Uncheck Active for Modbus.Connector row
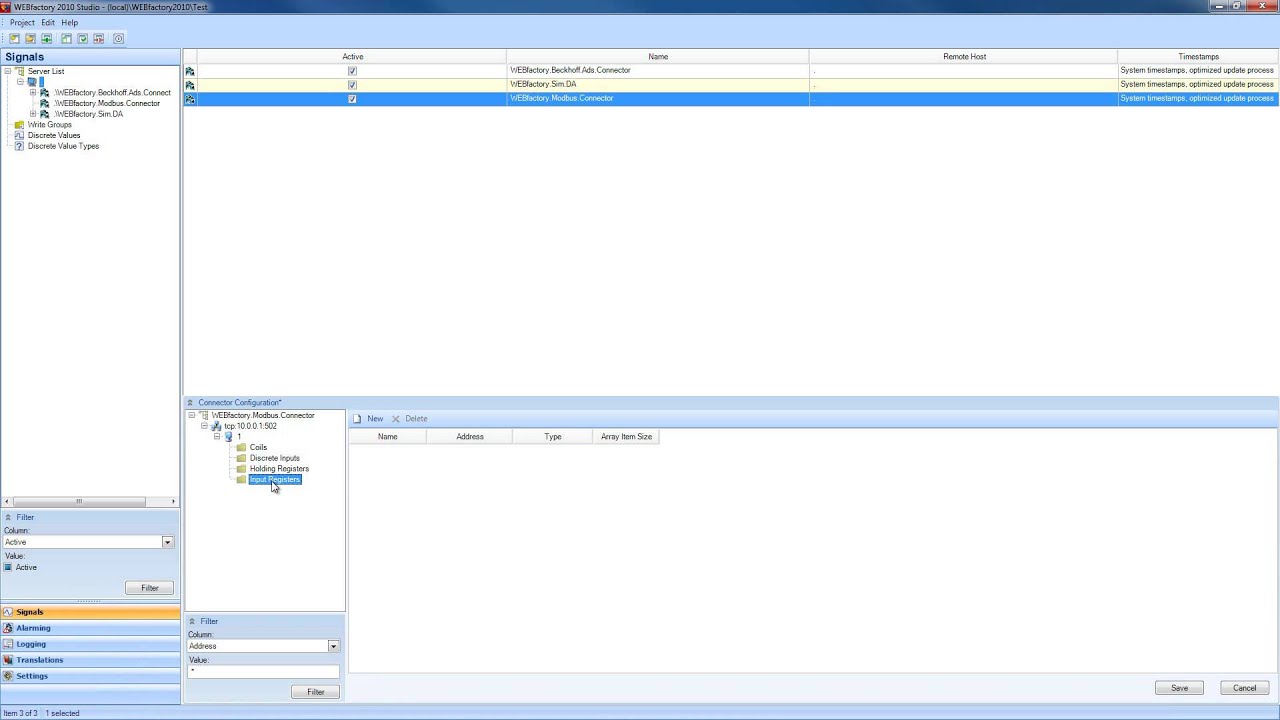This screenshot has width=1280, height=720. point(352,99)
